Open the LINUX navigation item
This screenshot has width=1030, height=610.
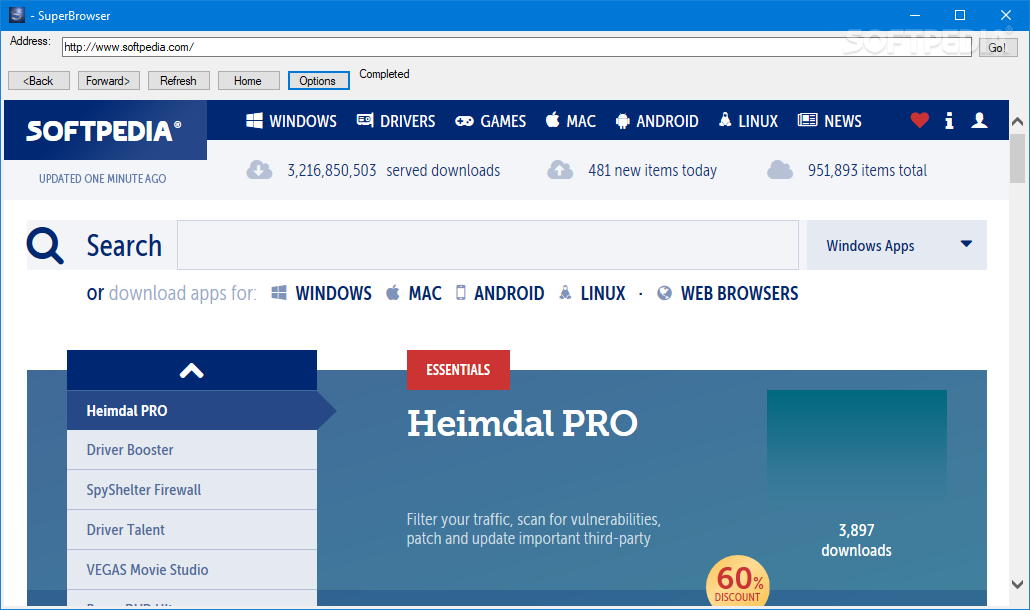point(748,121)
